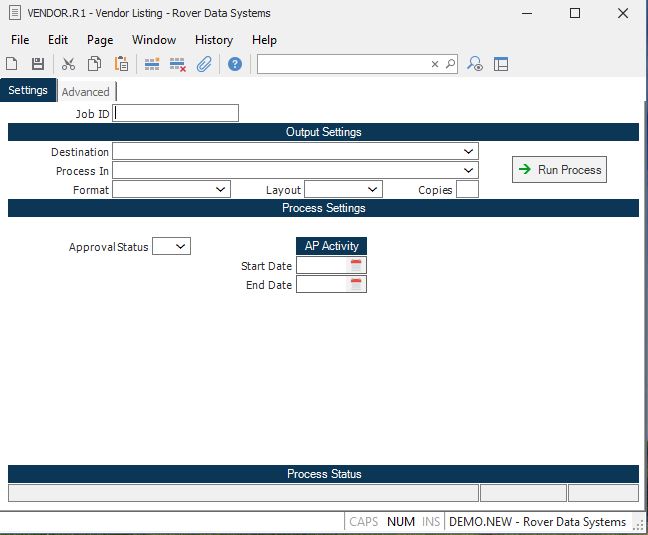648x535 pixels.
Task: Click the Copy icon in toolbar
Action: [x=95, y=64]
